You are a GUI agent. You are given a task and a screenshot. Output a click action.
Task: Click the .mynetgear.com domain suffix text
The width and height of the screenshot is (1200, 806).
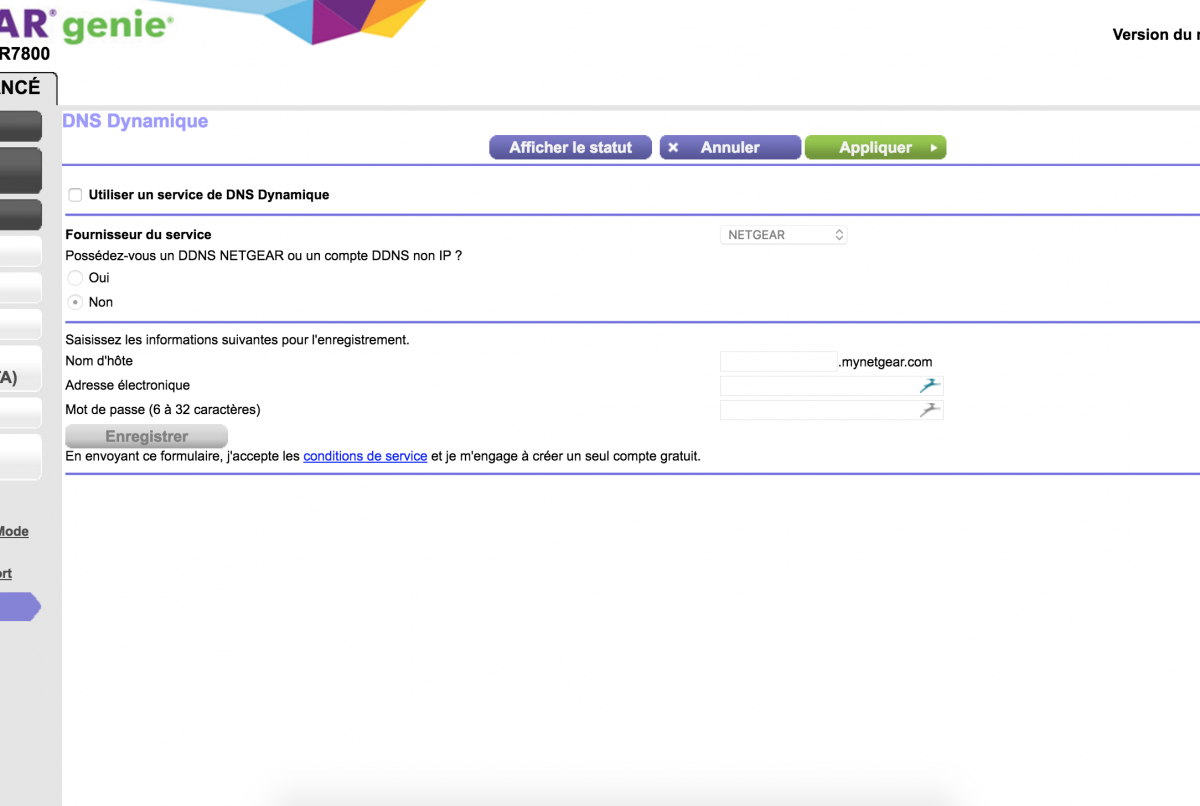point(885,362)
